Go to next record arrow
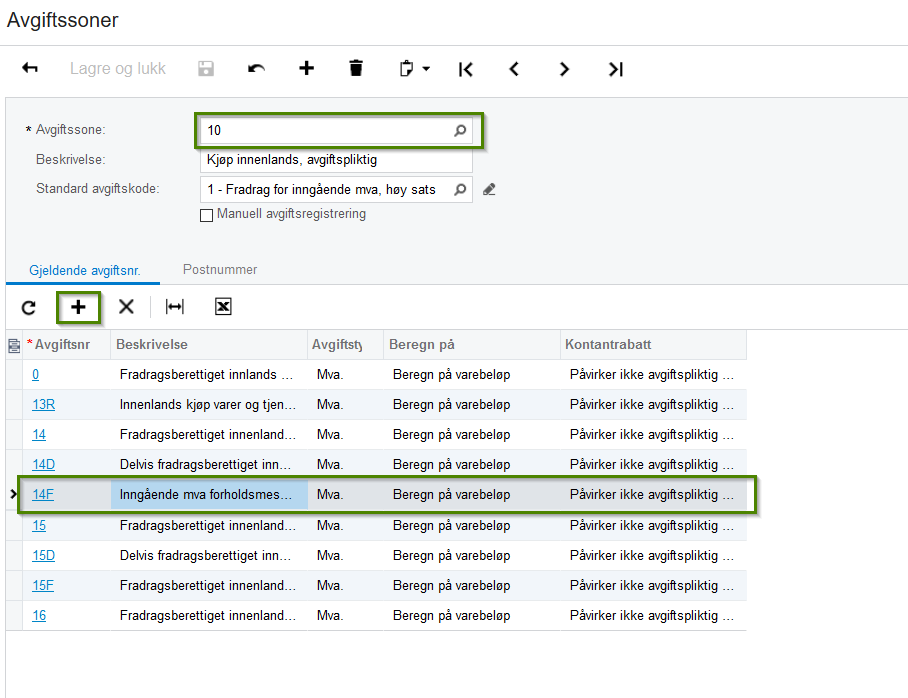 point(565,69)
